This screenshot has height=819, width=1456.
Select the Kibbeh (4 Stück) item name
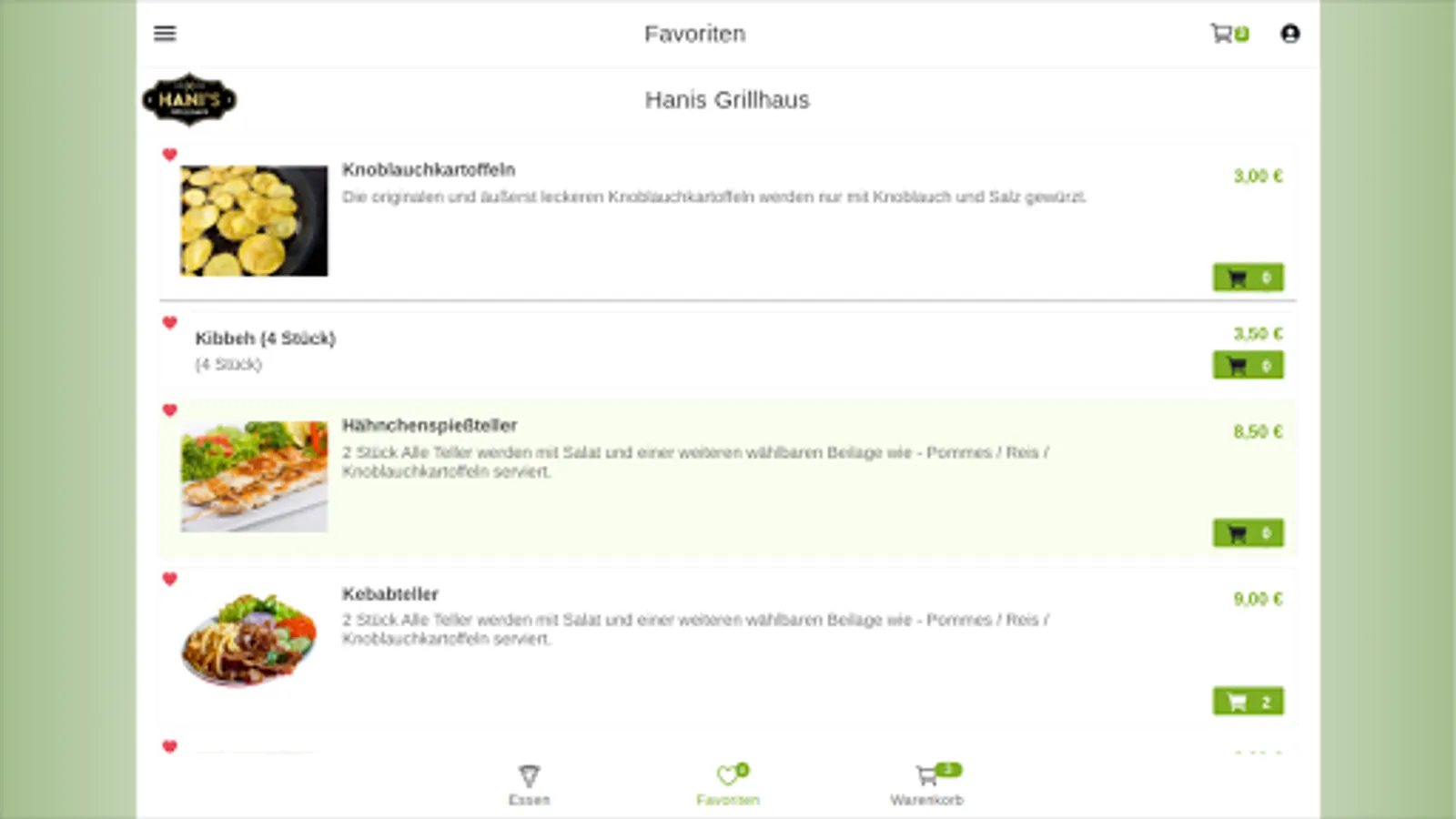coord(266,339)
